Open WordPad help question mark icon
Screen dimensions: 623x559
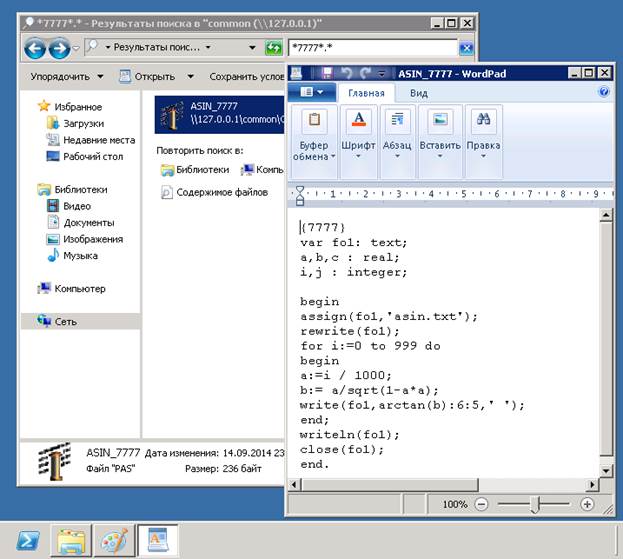pyautogui.click(x=604, y=92)
